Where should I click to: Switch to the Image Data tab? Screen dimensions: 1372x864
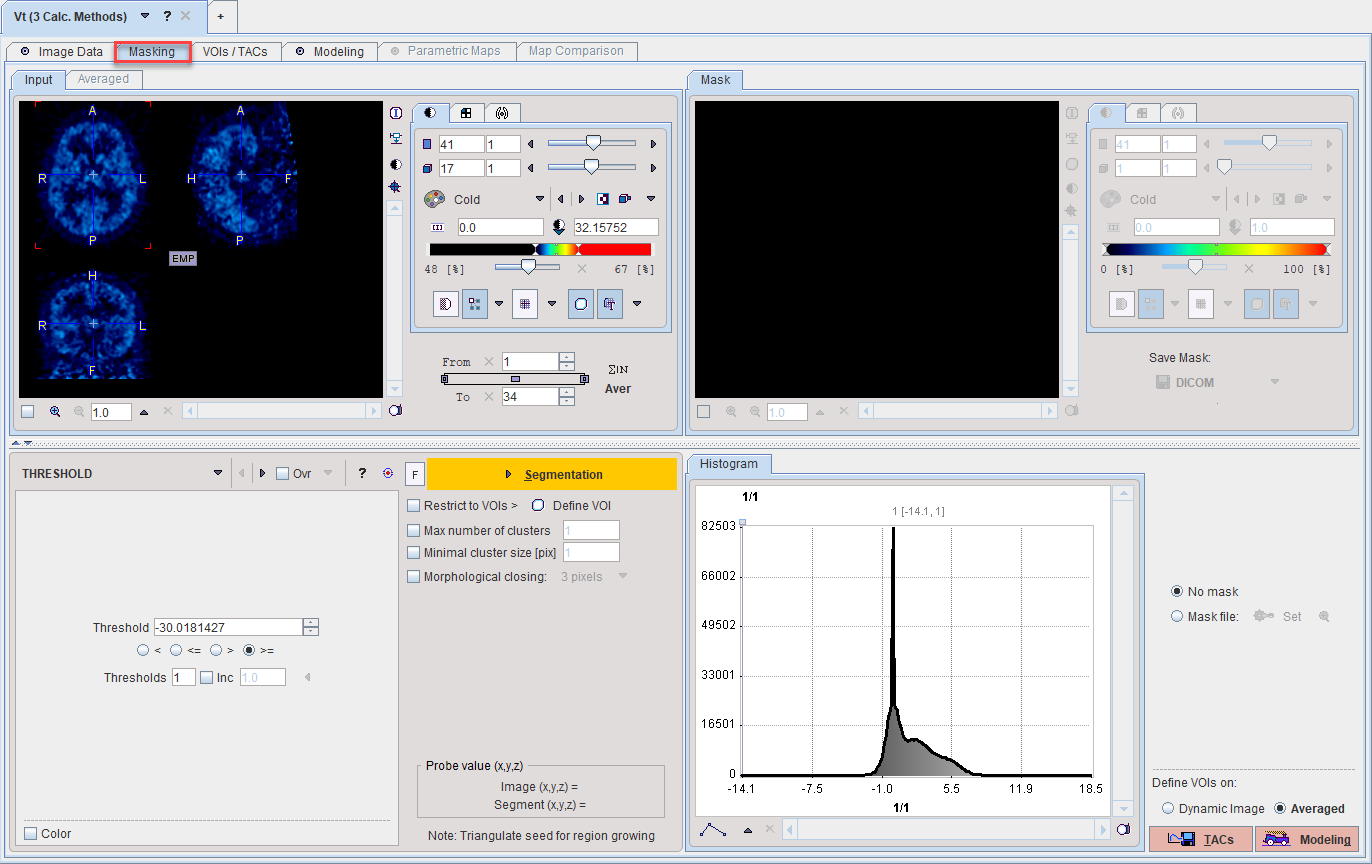[61, 51]
